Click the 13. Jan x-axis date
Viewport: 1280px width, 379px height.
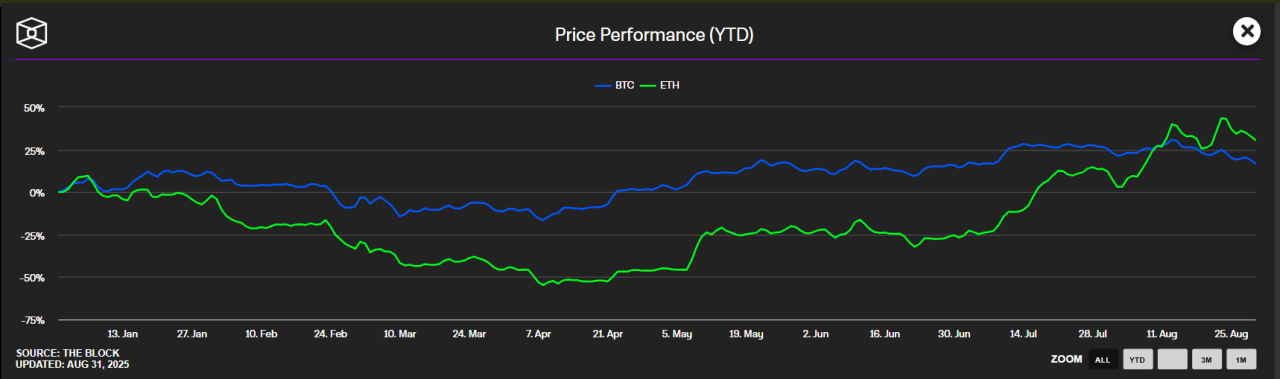[123, 334]
